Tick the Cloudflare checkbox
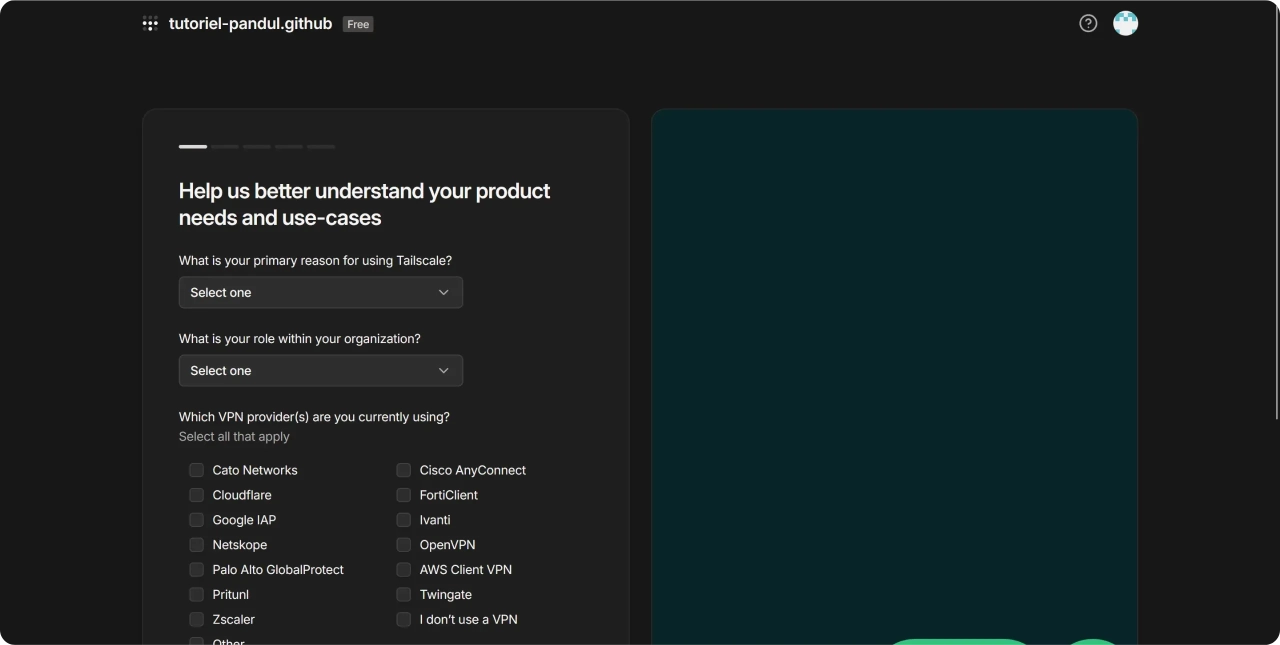 (196, 495)
